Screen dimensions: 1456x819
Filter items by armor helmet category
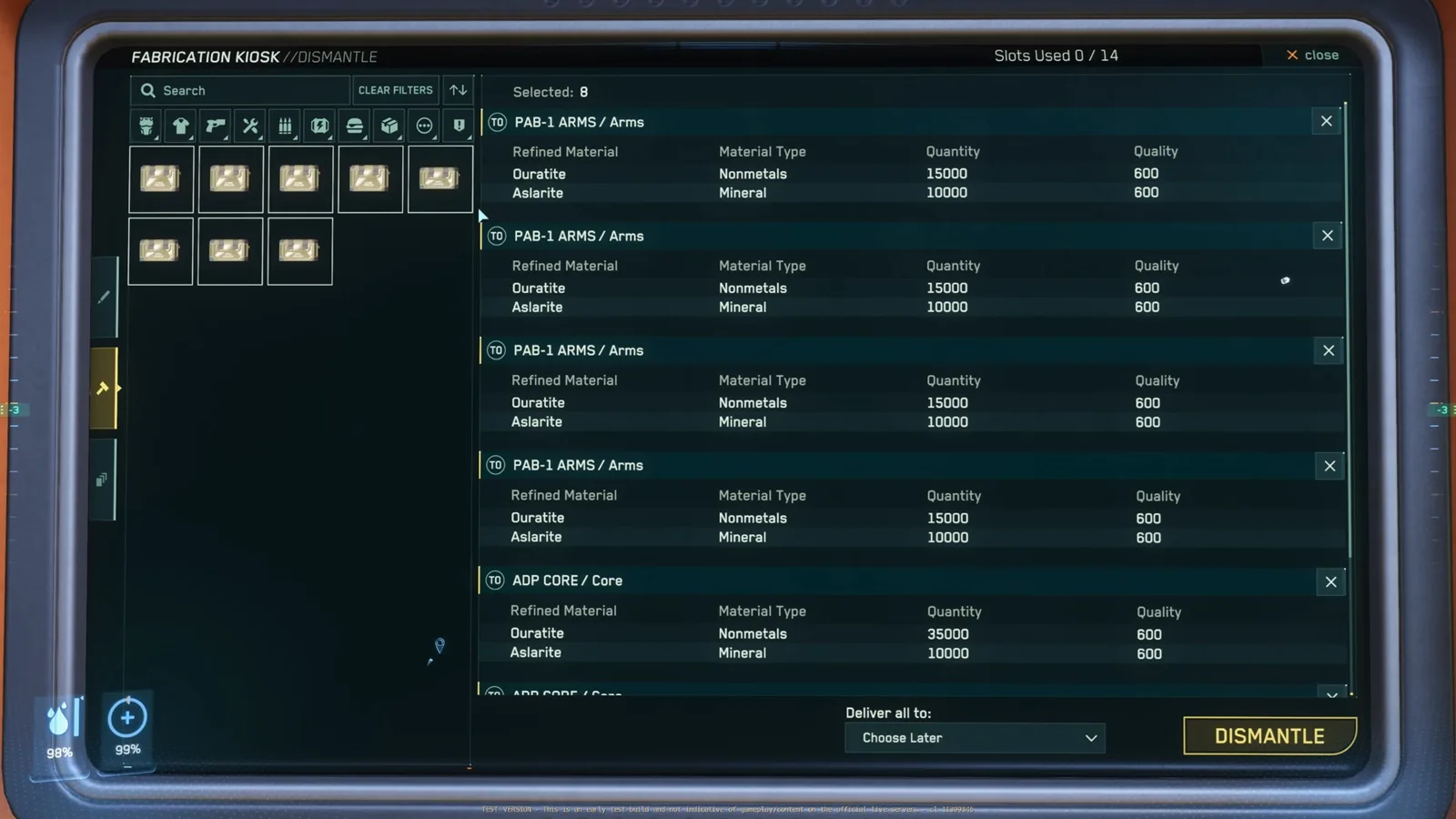(x=146, y=126)
